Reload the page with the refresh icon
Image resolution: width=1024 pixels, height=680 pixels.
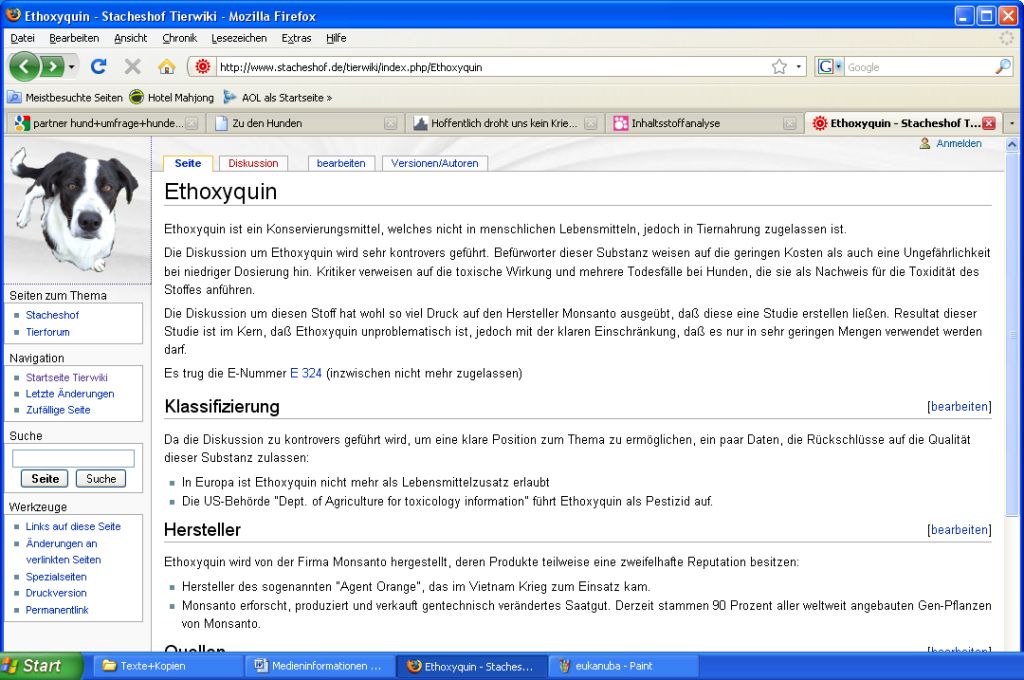(x=99, y=66)
